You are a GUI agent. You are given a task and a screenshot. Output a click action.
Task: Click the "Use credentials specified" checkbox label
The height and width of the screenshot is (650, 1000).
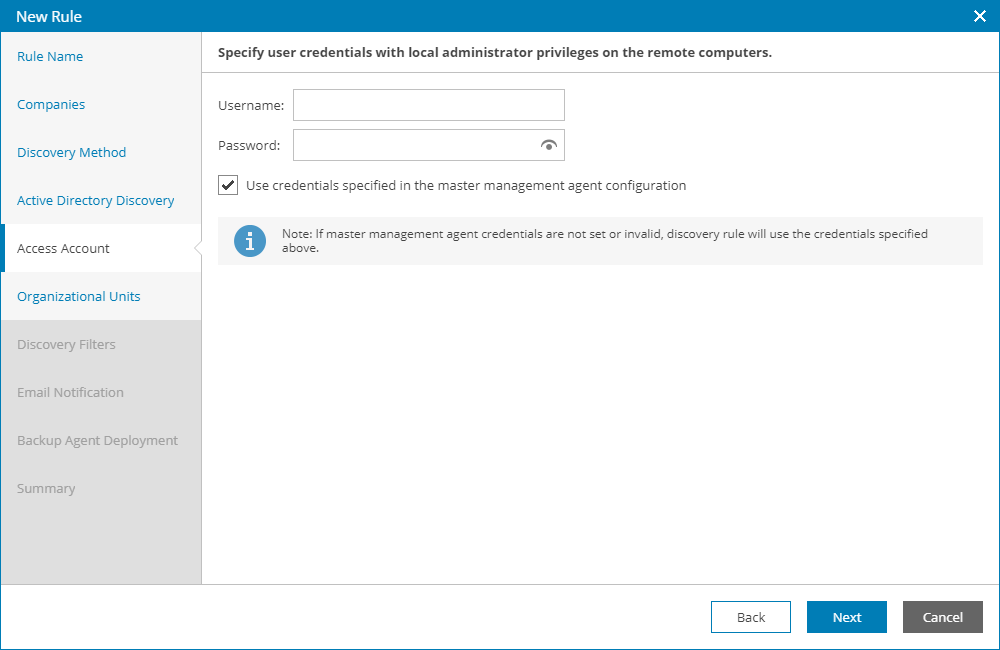[x=466, y=185]
